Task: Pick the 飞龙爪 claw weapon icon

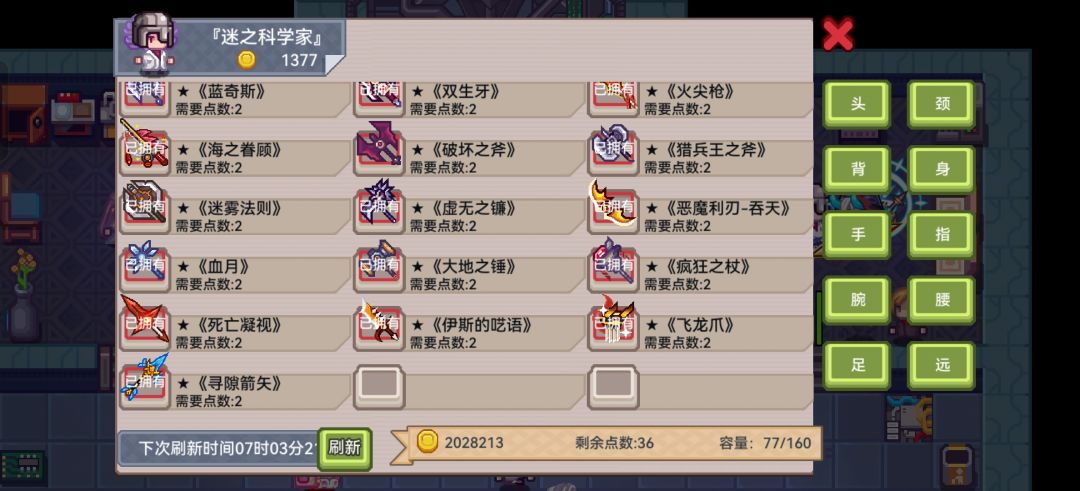Action: click(x=613, y=322)
